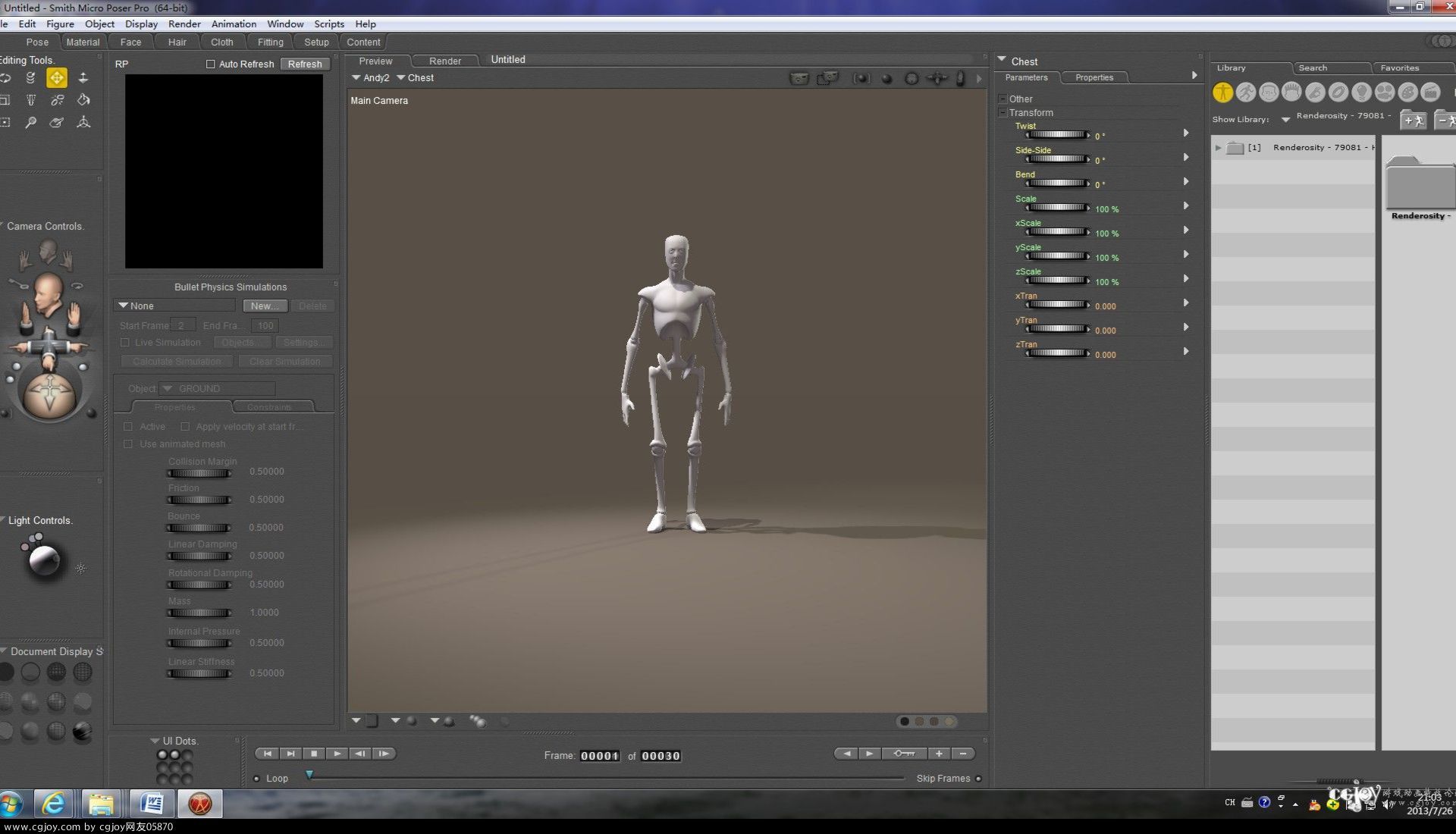The image size is (1456, 834).
Task: Open the Chest panel title dropdown
Action: [1002, 59]
